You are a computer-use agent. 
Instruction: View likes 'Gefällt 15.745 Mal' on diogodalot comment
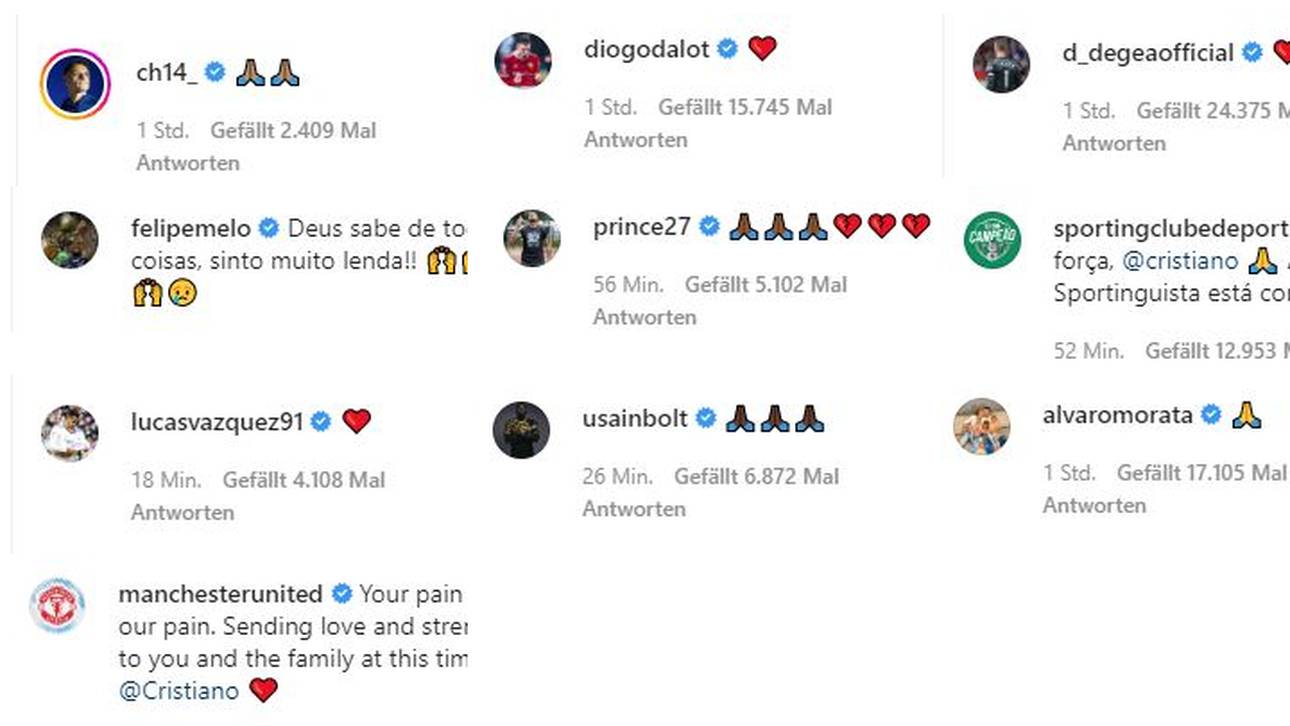(x=745, y=107)
